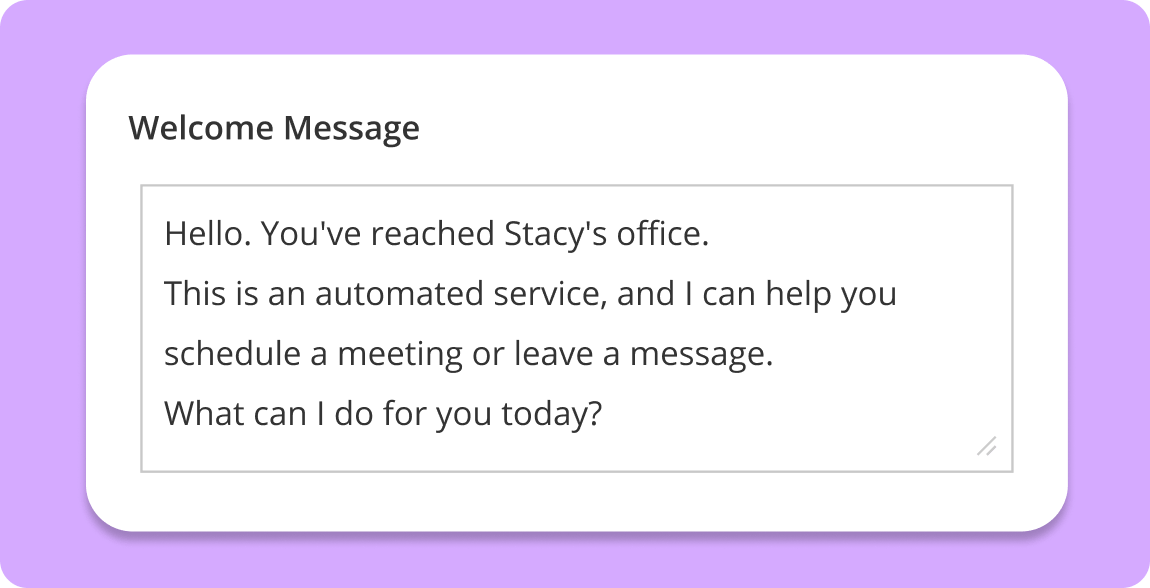Click the word "Welcome" in the heading

tap(200, 129)
